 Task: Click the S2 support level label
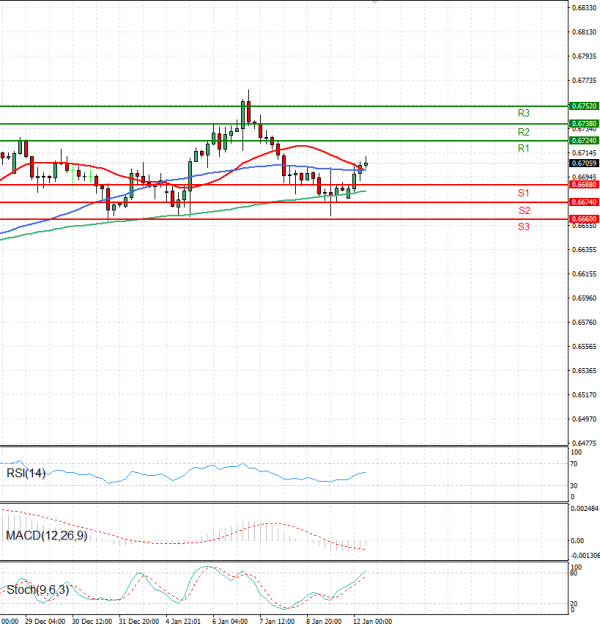tap(523, 210)
